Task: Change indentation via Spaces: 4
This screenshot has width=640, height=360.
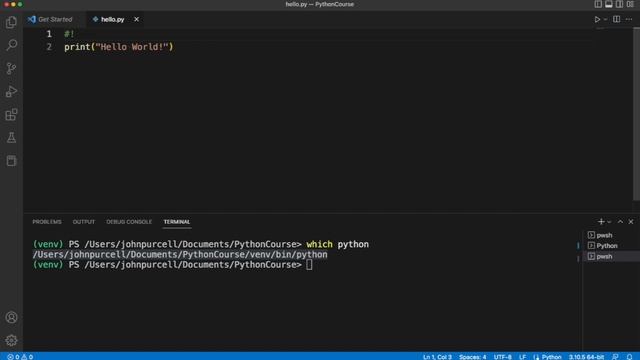Action: 472,357
